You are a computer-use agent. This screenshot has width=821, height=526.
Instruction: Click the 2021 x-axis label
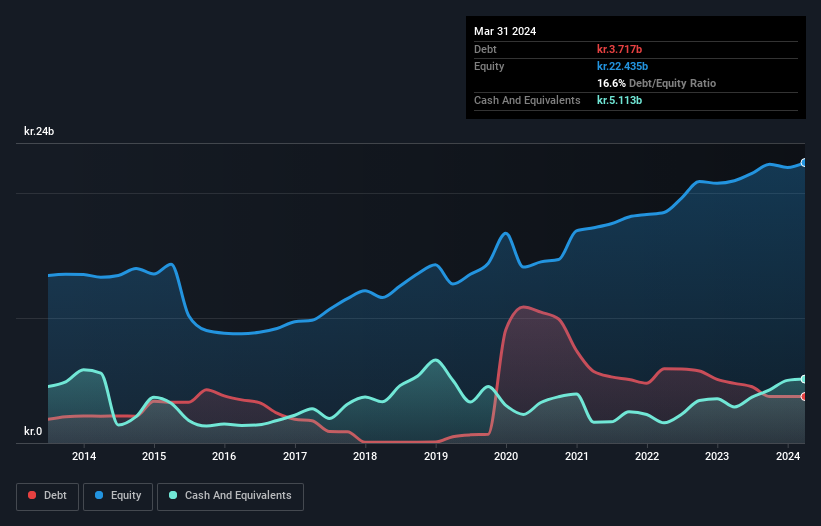tap(576, 456)
